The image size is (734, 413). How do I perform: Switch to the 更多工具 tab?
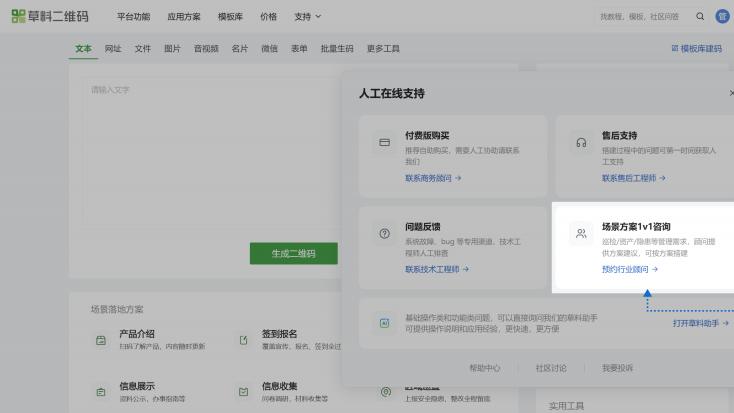[383, 49]
